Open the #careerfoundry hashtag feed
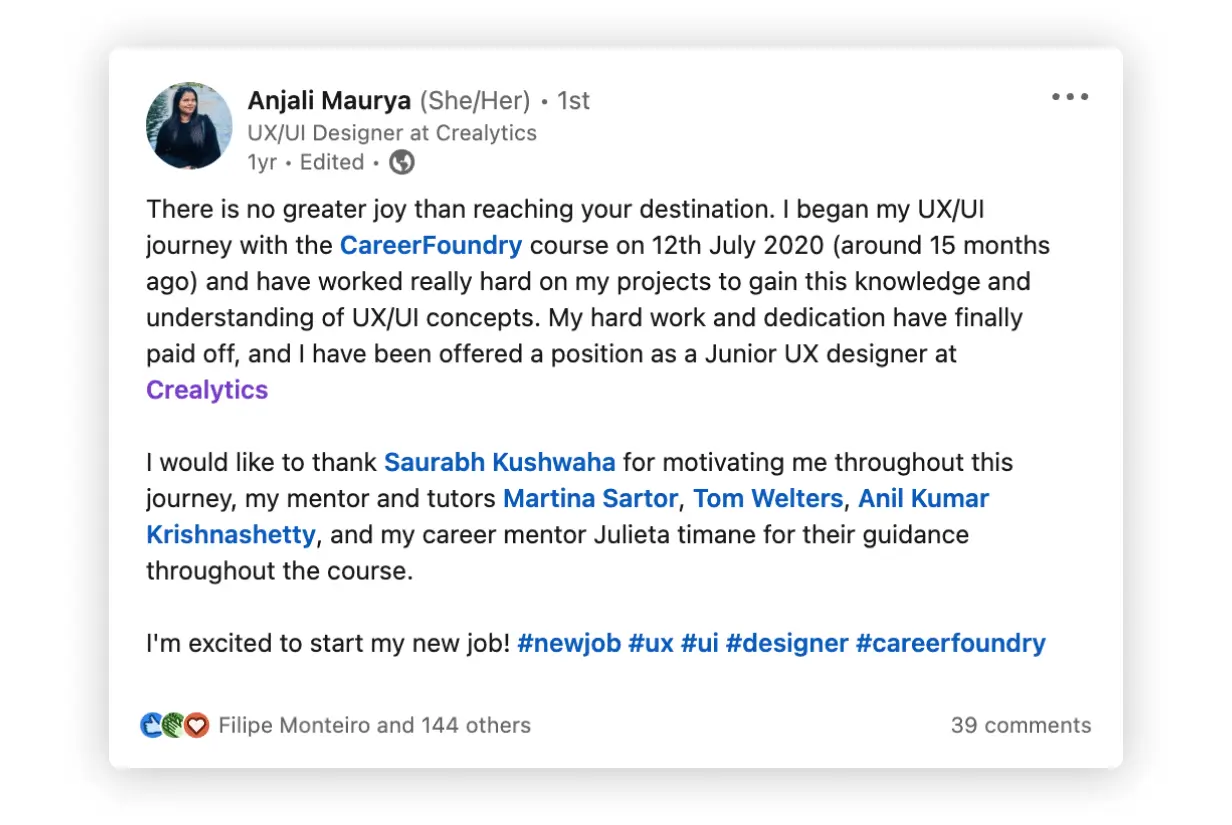The width and height of the screenshot is (1232, 825). 950,643
